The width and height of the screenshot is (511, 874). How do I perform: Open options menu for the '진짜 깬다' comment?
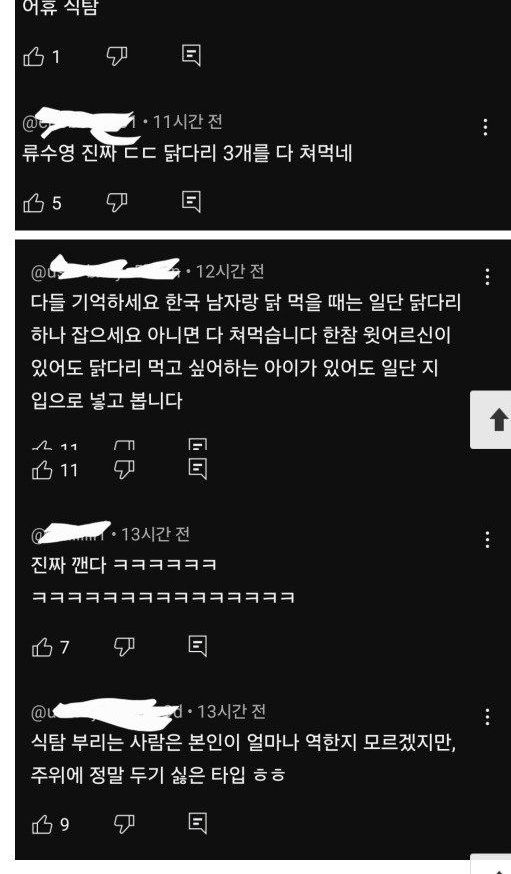pos(488,540)
